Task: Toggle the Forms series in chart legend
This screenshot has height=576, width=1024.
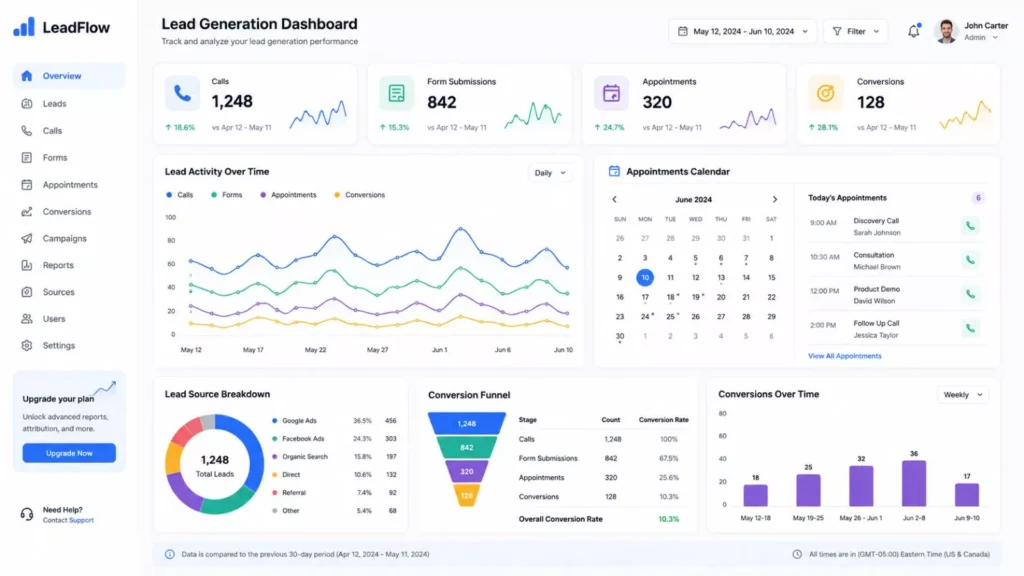Action: tap(227, 195)
